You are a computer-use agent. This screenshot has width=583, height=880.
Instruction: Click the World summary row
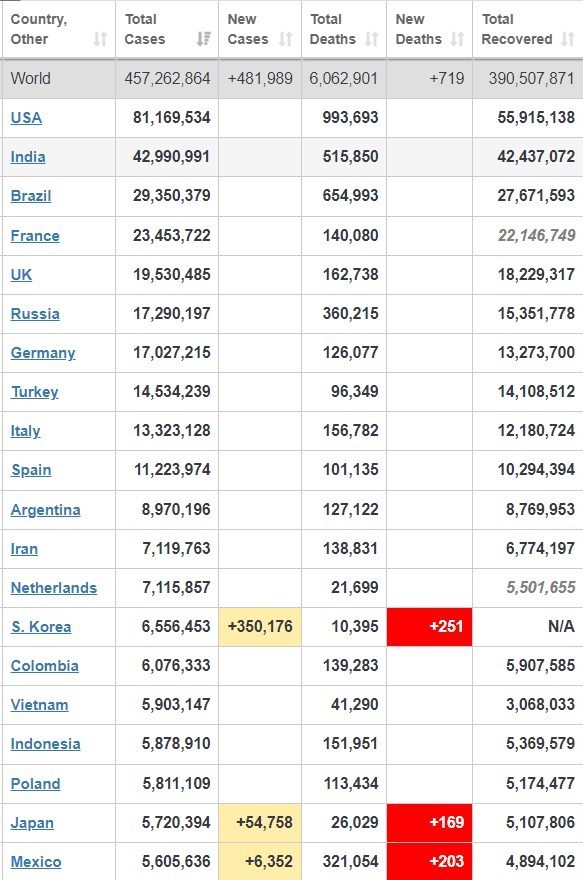[x=291, y=79]
